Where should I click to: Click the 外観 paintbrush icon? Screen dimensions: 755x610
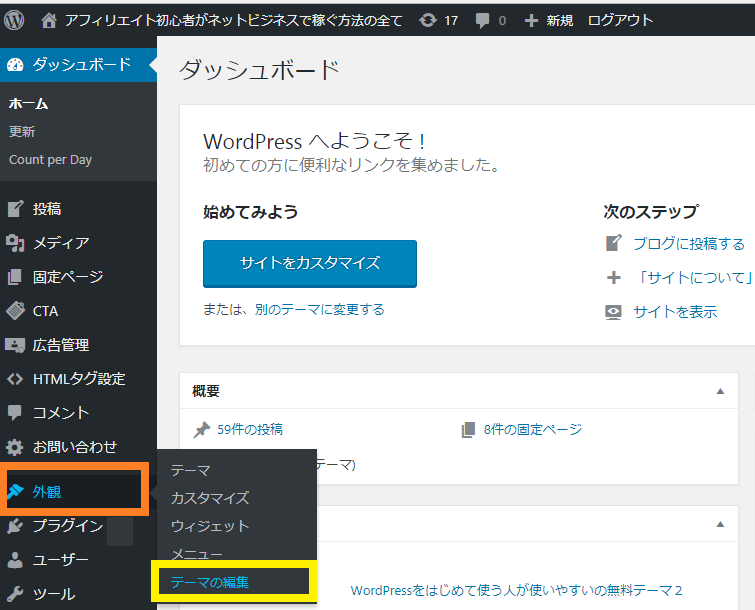point(15,492)
